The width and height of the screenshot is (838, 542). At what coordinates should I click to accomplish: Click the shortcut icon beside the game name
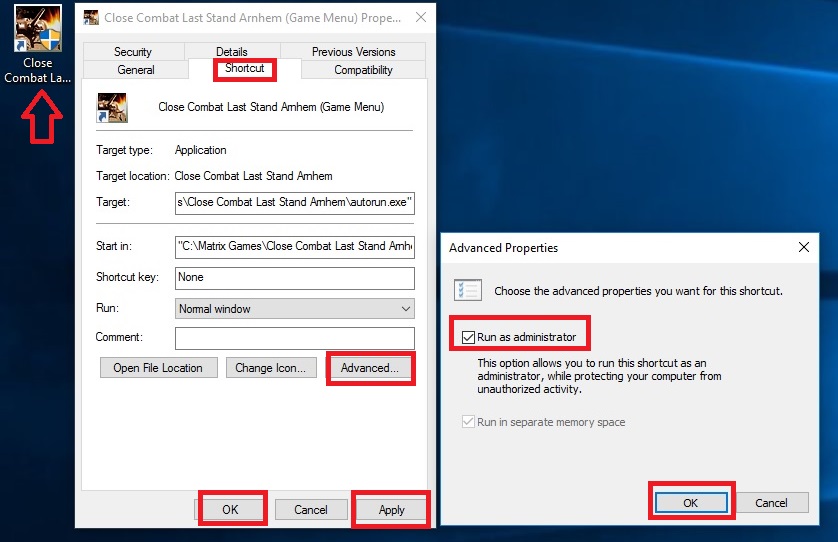click(112, 107)
